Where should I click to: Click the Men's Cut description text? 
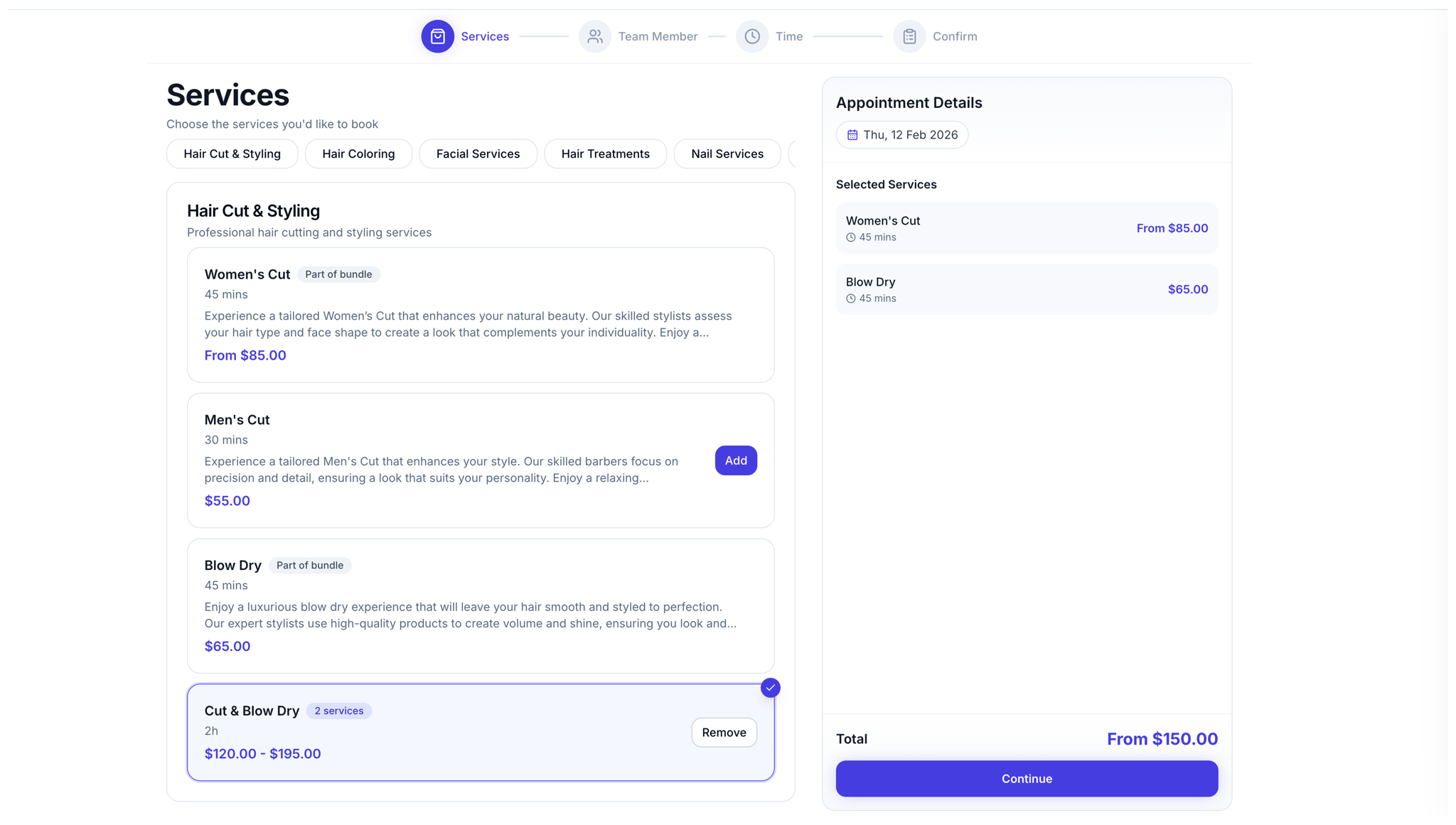click(441, 470)
